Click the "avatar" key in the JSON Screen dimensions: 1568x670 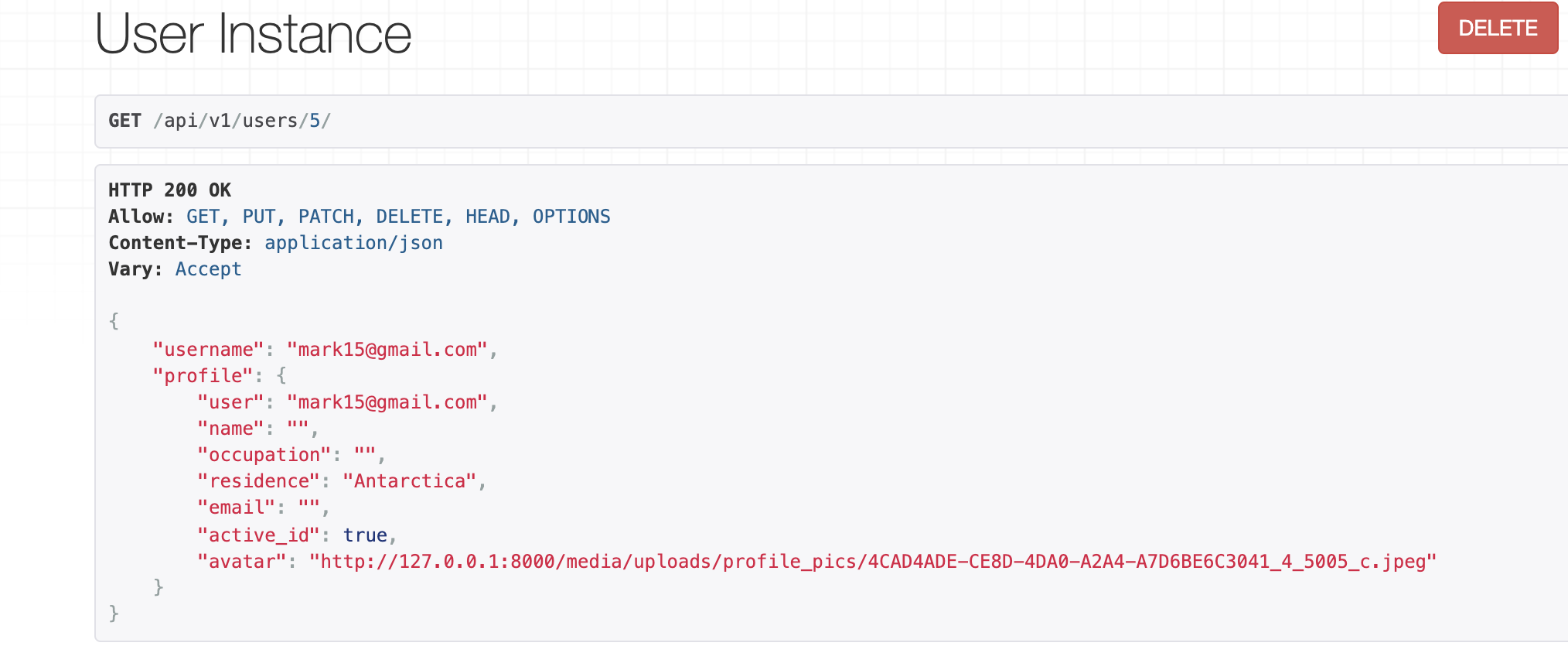pos(242,562)
